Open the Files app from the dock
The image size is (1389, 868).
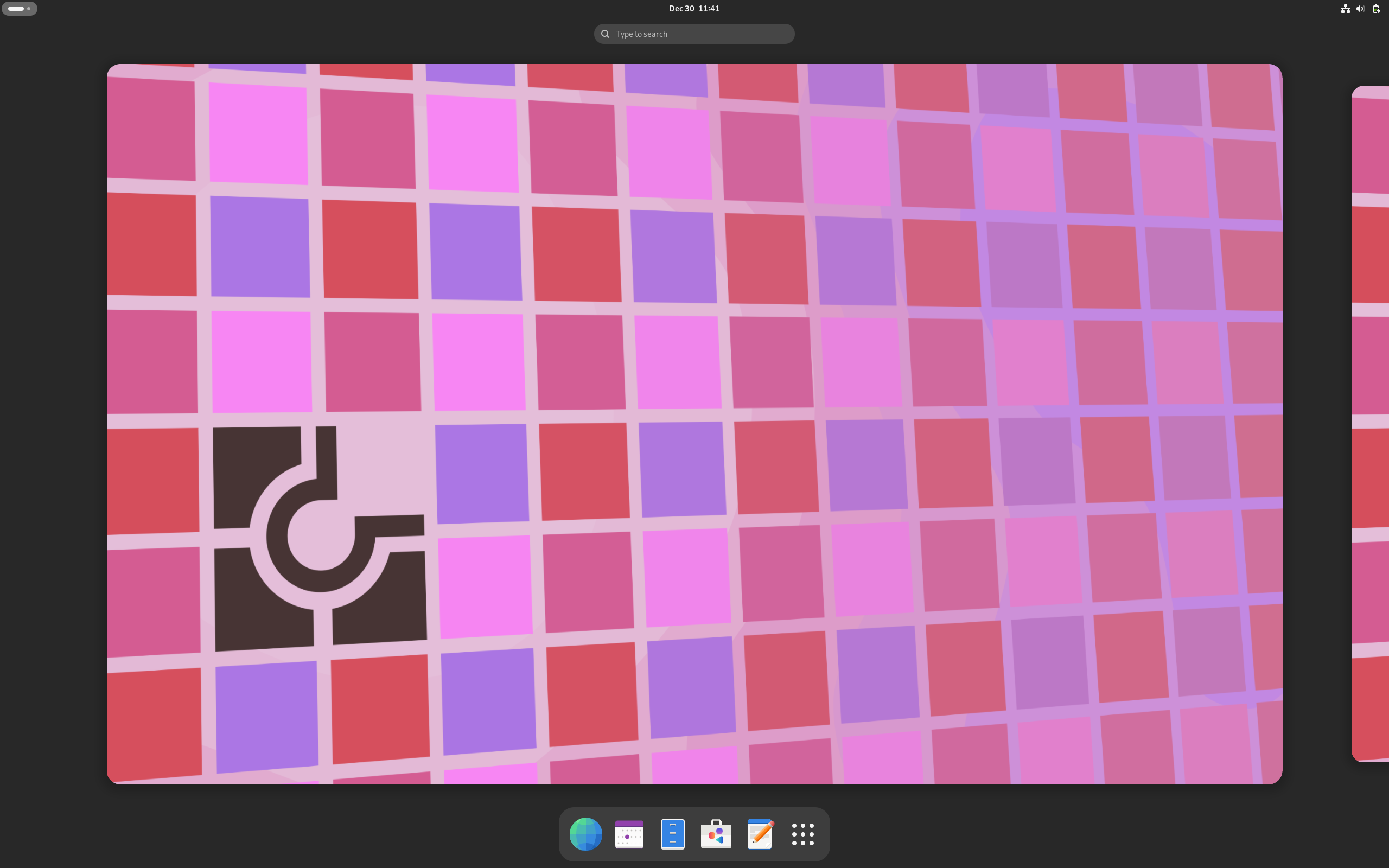tap(673, 834)
